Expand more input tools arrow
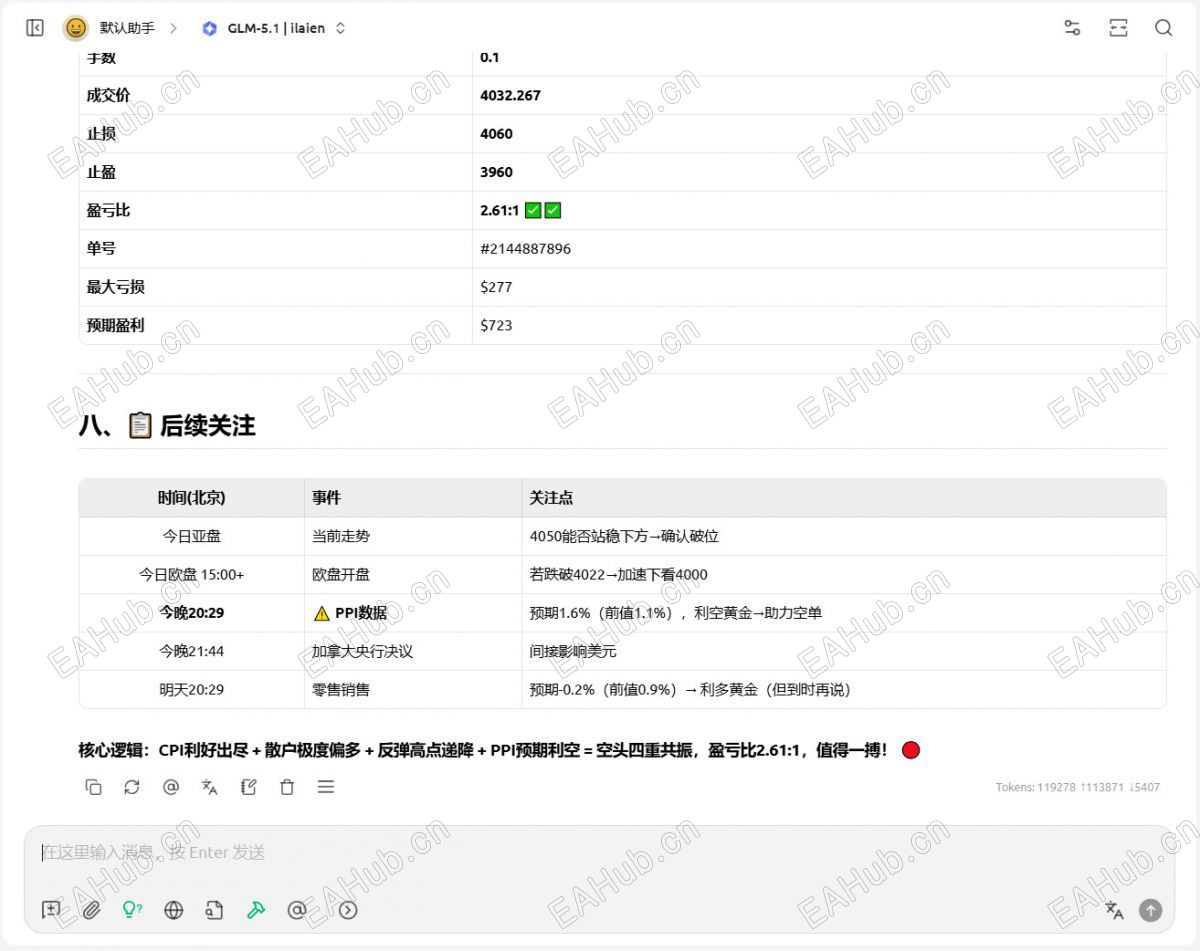Image resolution: width=1200 pixels, height=951 pixels. click(x=348, y=910)
